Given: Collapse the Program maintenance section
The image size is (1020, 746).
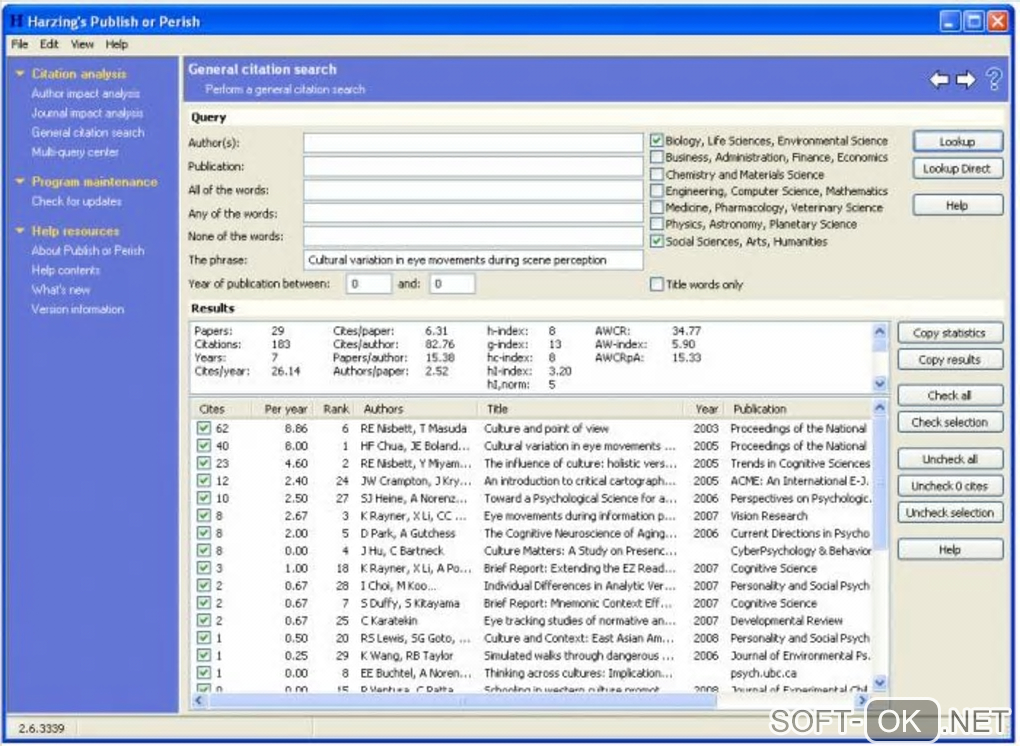Looking at the screenshot, I should pos(20,181).
